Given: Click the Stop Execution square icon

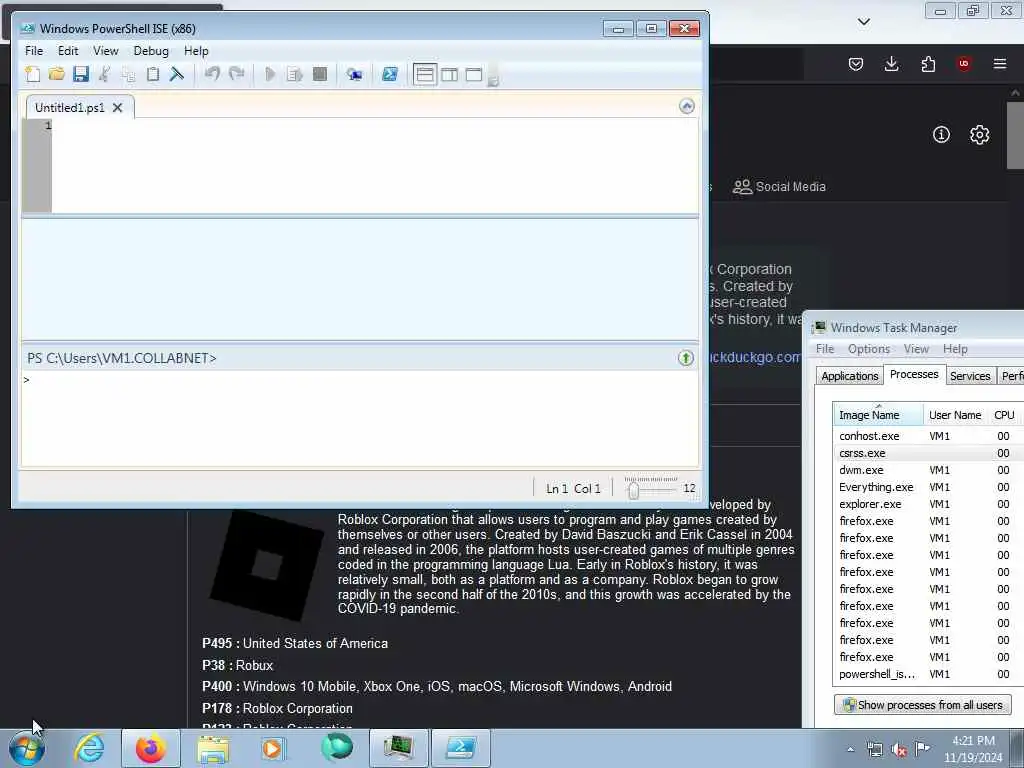Looking at the screenshot, I should pos(319,74).
